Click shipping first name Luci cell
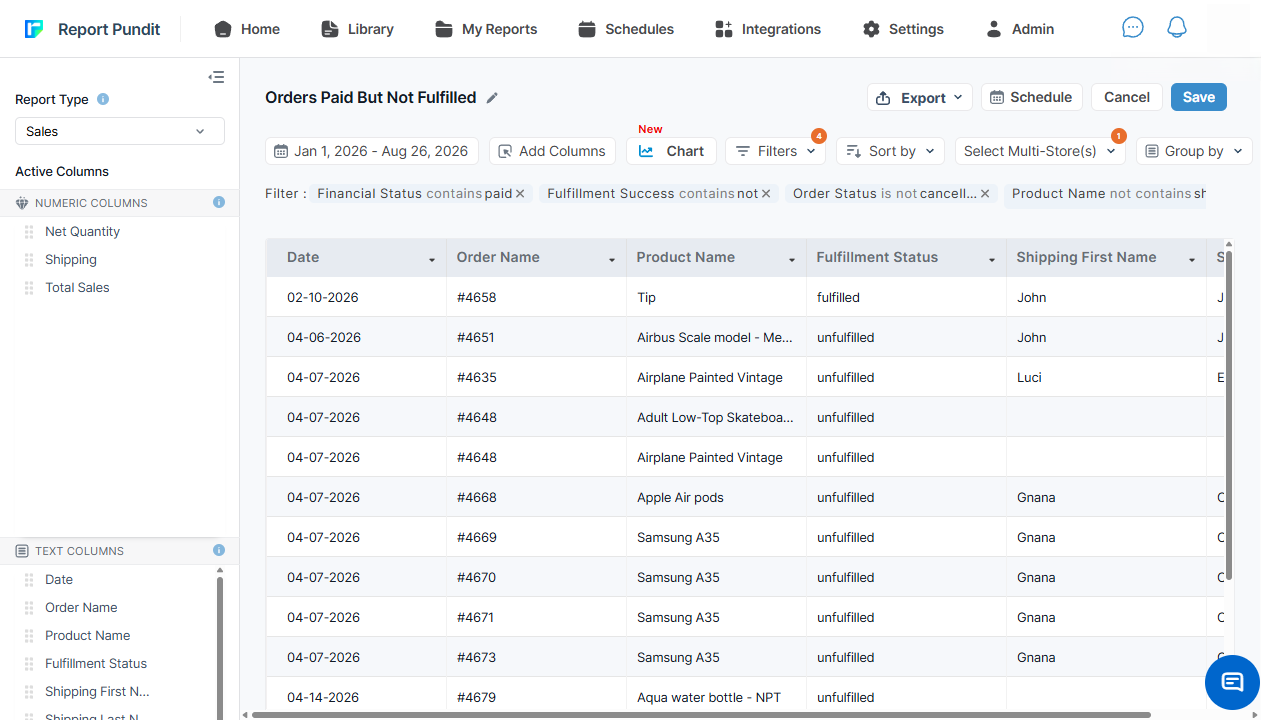Image resolution: width=1261 pixels, height=720 pixels. point(1106,377)
